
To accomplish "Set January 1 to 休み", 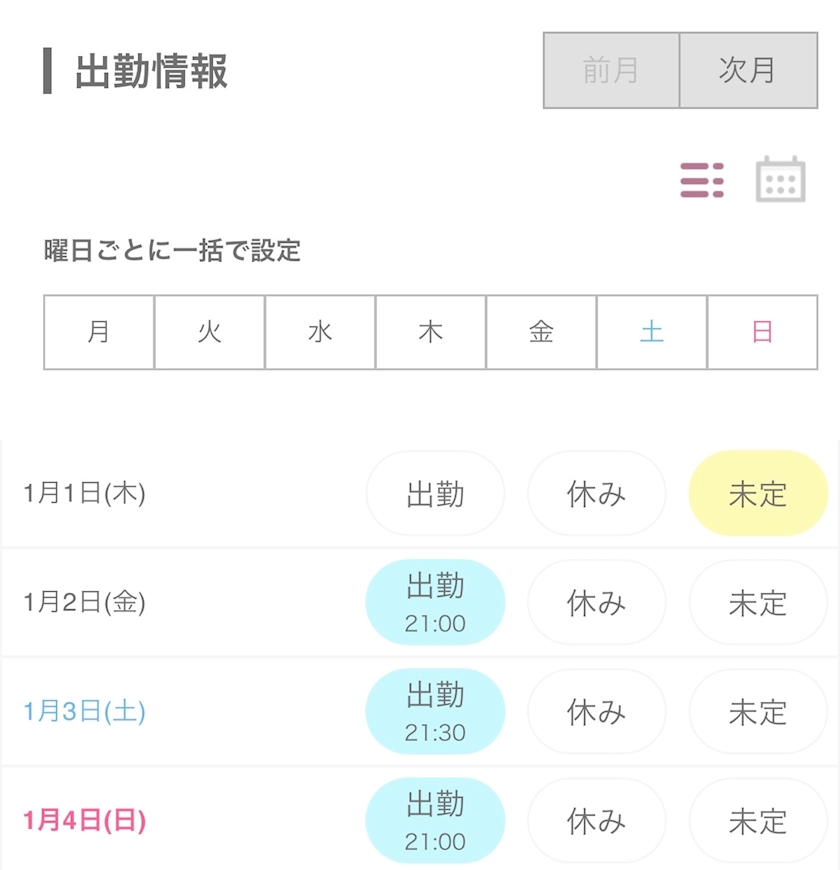I will pos(596,494).
